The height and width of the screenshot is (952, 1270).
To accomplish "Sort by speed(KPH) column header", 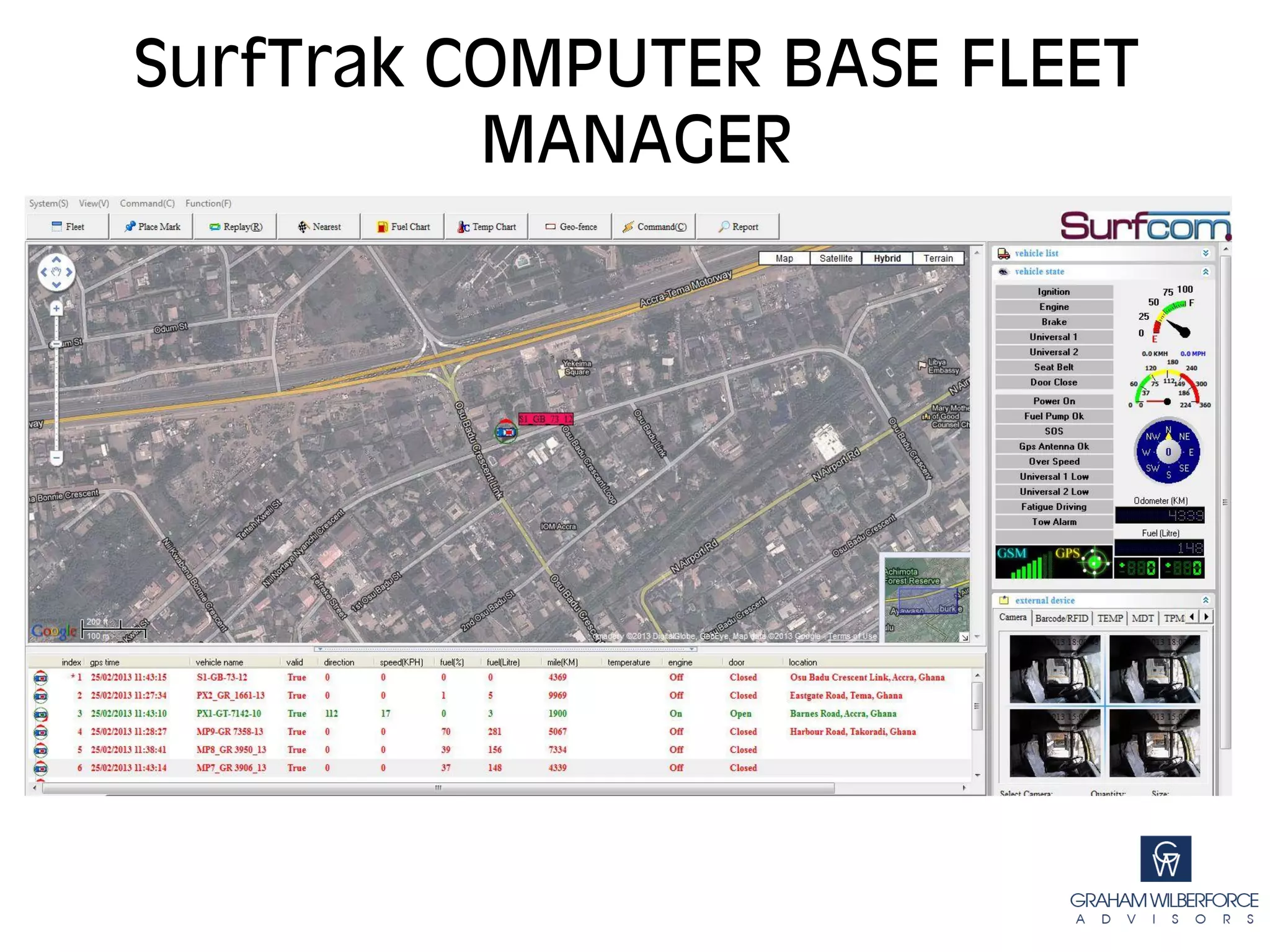I will click(x=401, y=662).
